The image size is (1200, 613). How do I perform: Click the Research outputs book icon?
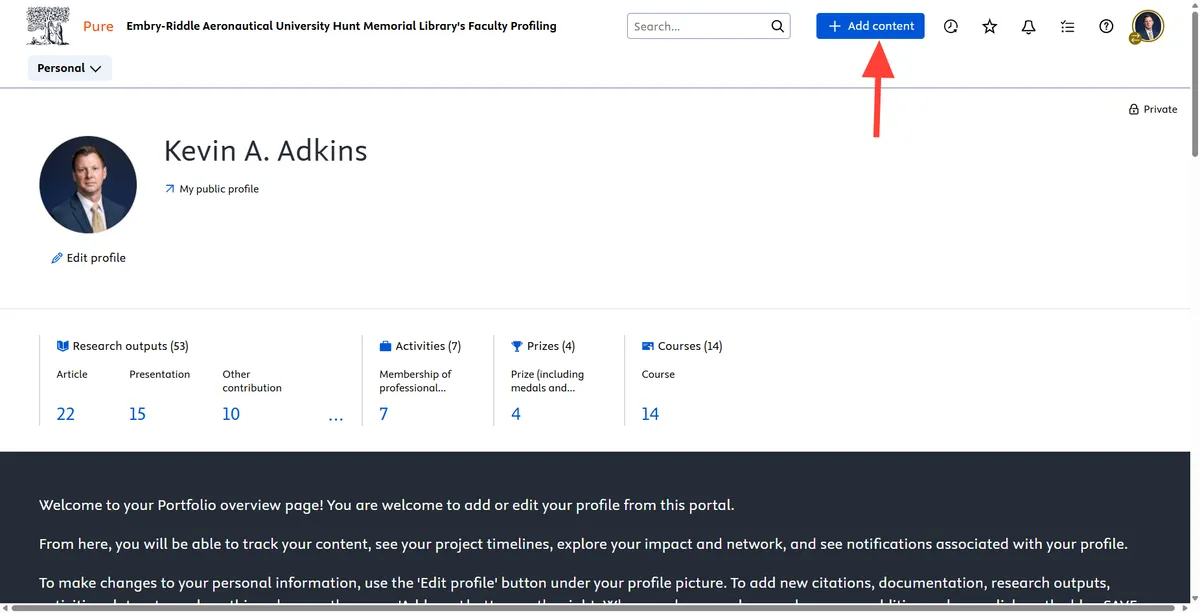click(x=62, y=346)
